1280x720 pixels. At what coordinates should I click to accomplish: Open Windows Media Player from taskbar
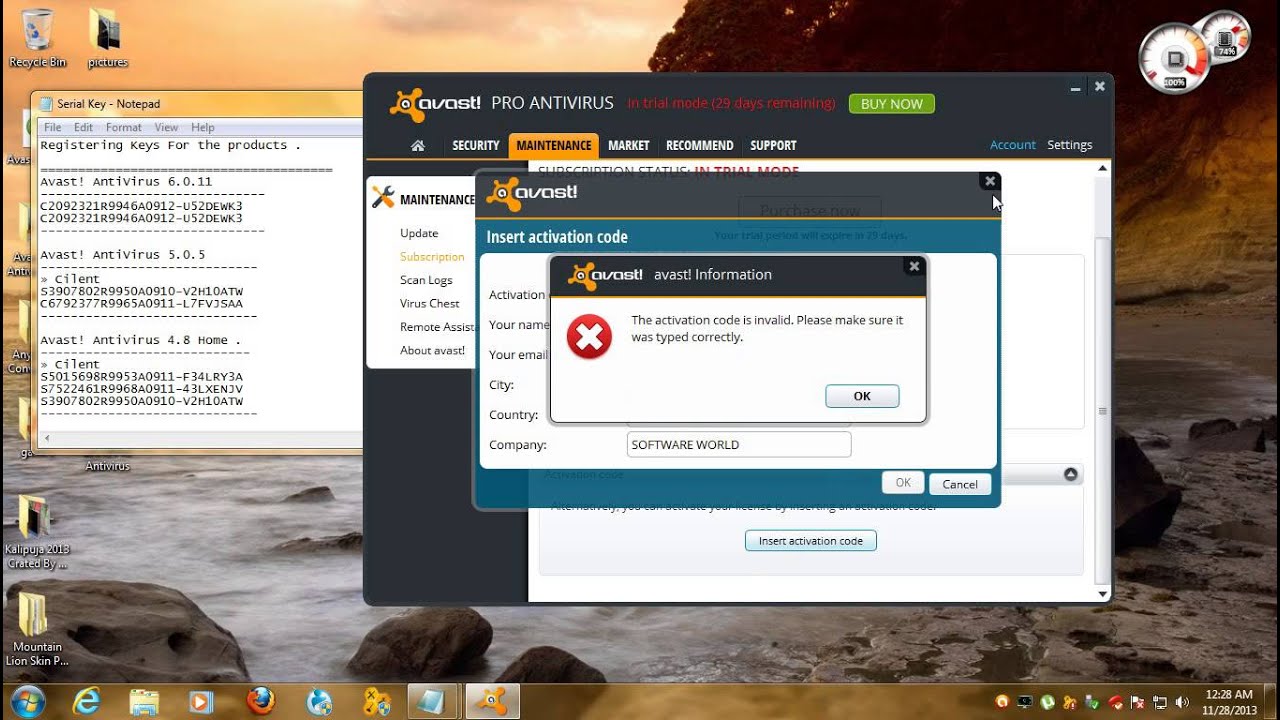click(x=202, y=701)
